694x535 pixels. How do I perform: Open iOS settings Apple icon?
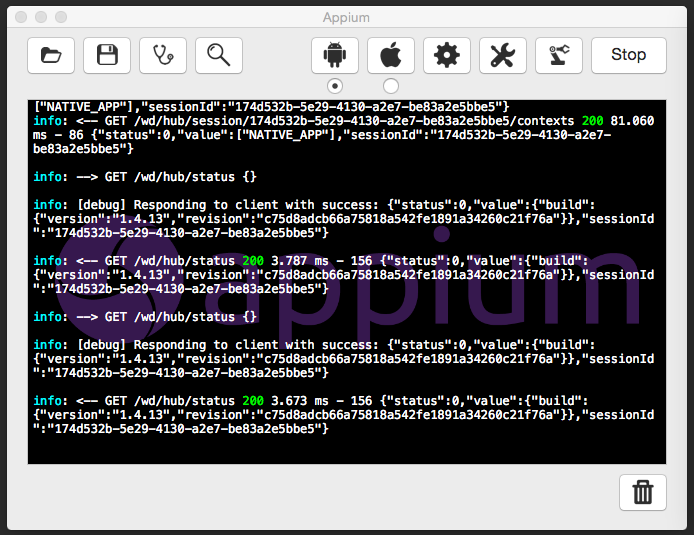click(x=391, y=55)
